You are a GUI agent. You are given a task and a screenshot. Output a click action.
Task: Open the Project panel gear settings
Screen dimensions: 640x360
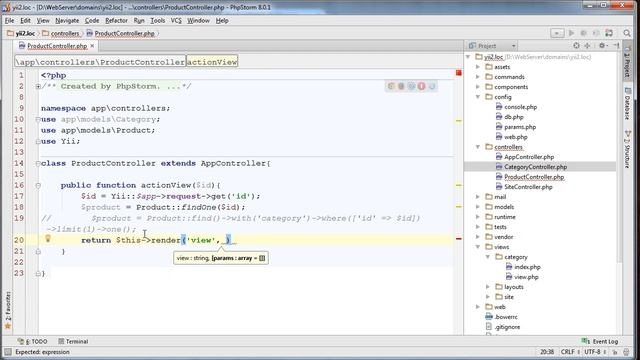click(x=602, y=46)
